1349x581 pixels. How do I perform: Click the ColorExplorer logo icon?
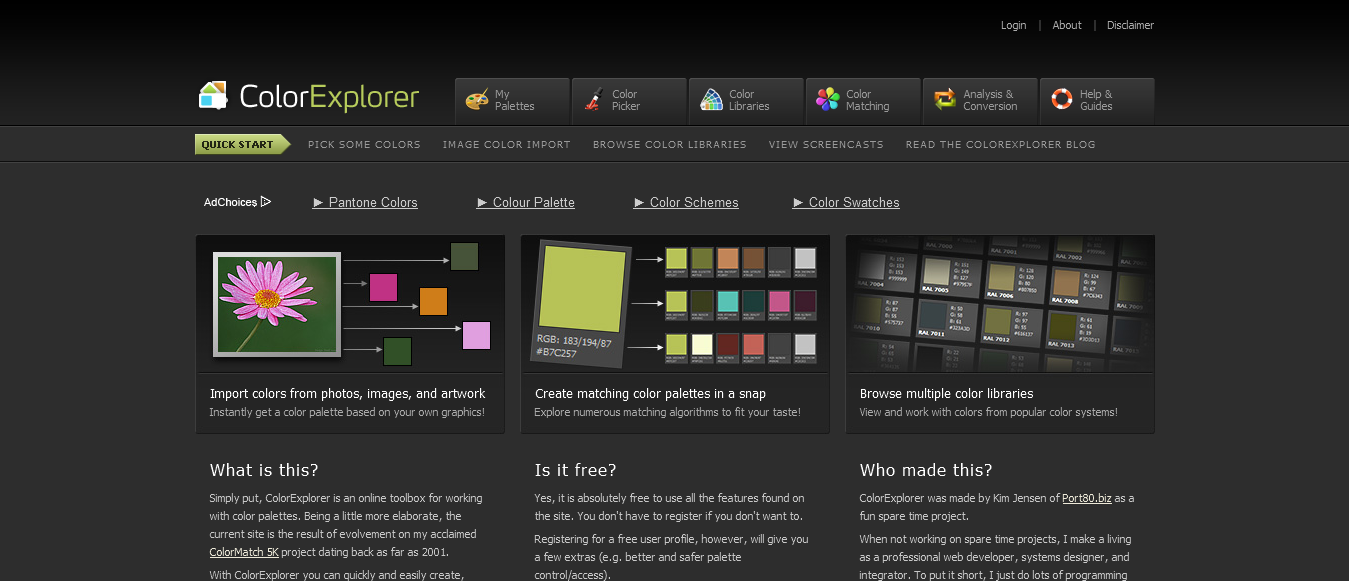click(x=213, y=96)
